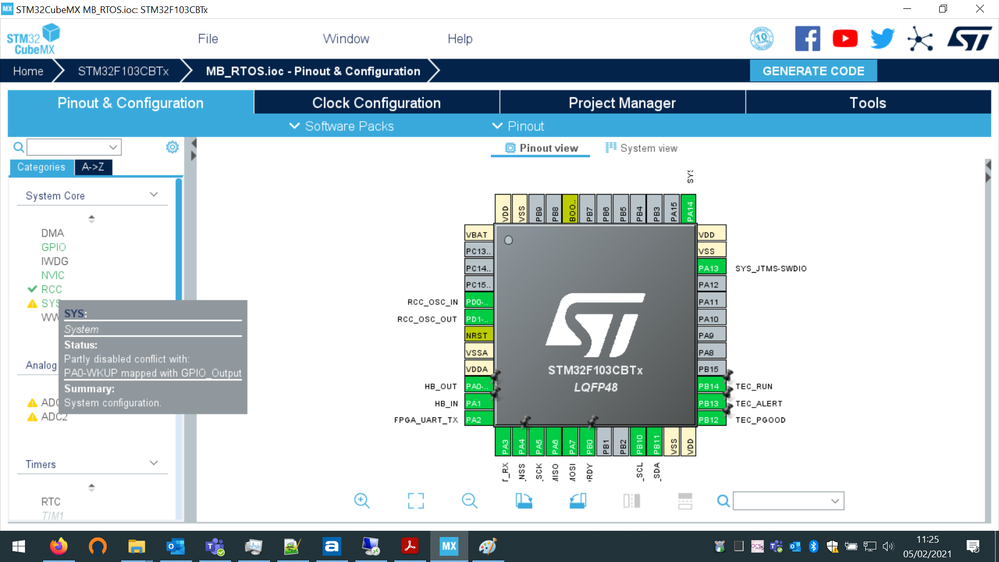Click the GENERATE CODE button
999x562 pixels.
tap(813, 71)
